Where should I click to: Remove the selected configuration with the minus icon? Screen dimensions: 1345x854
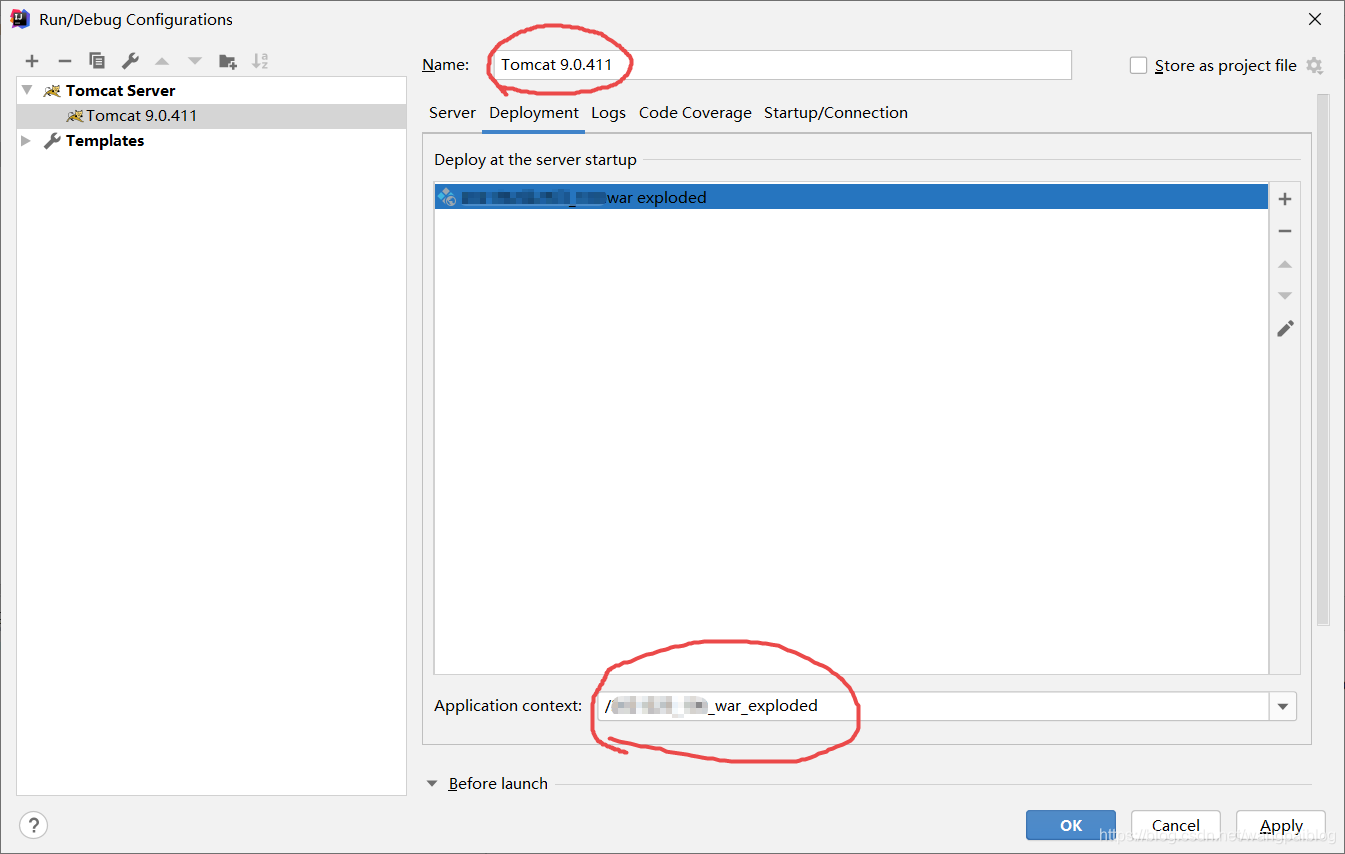[65, 61]
